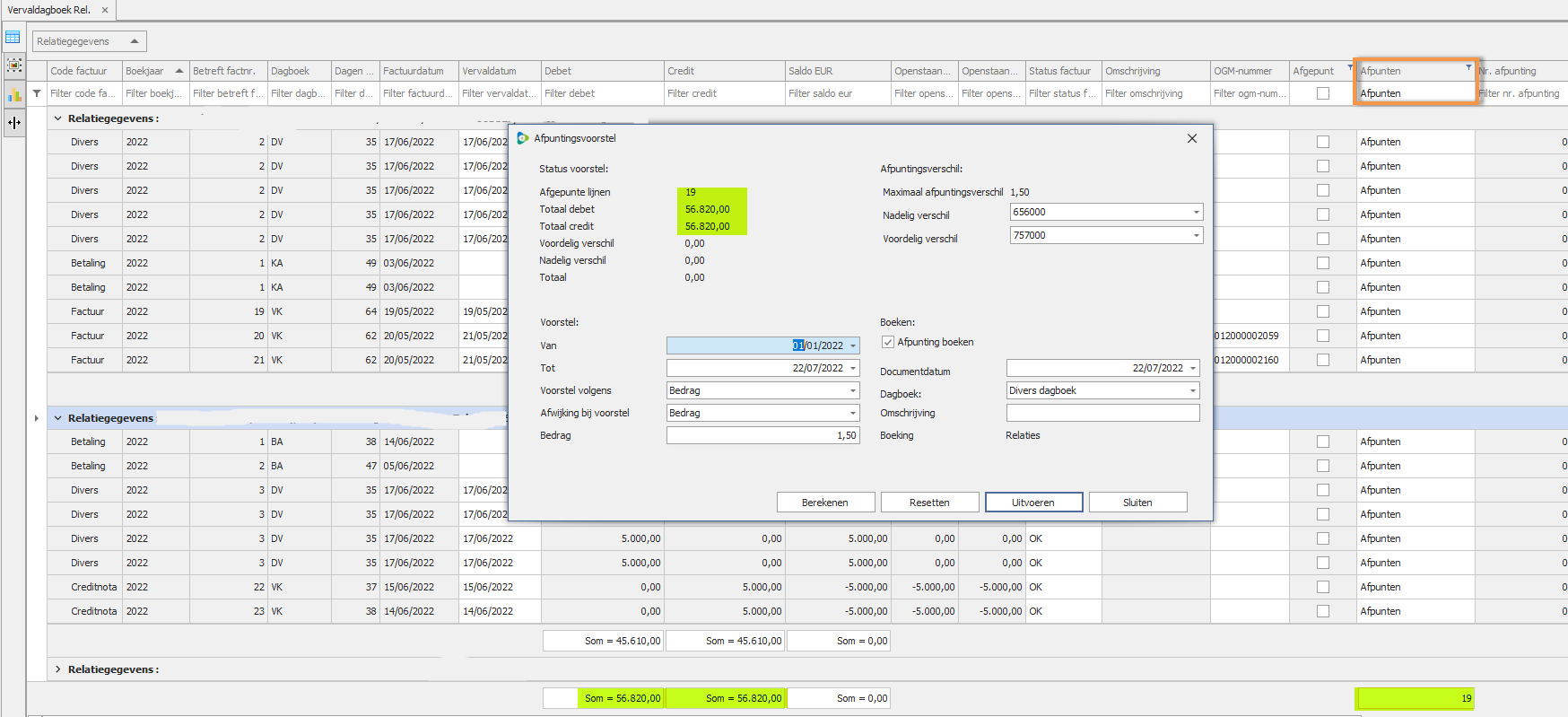Screen dimensions: 1568x717
Task: Open the Voorstel volgens dropdown
Action: [x=853, y=390]
